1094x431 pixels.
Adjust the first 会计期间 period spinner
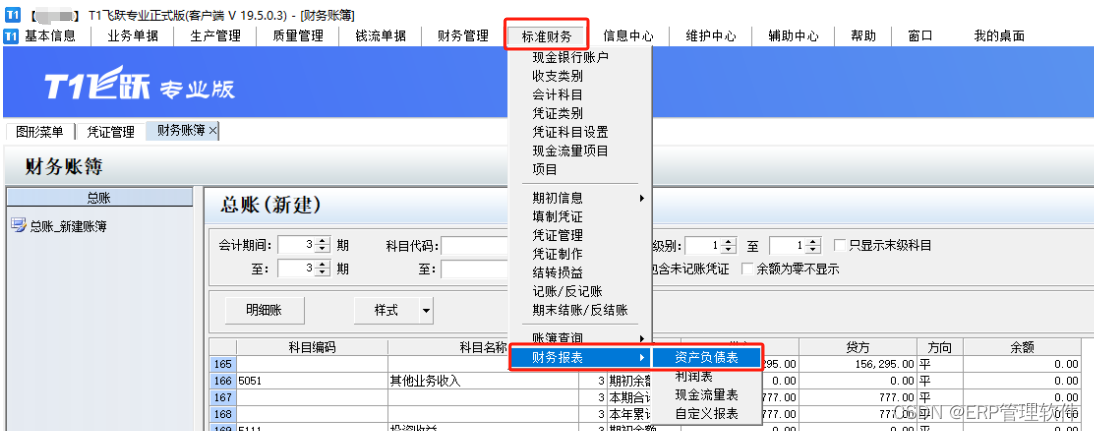pyautogui.click(x=322, y=245)
